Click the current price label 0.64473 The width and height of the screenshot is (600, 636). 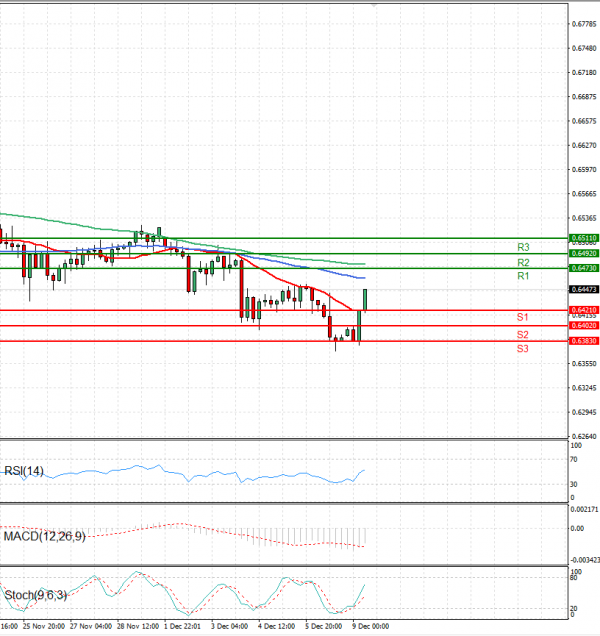584,289
